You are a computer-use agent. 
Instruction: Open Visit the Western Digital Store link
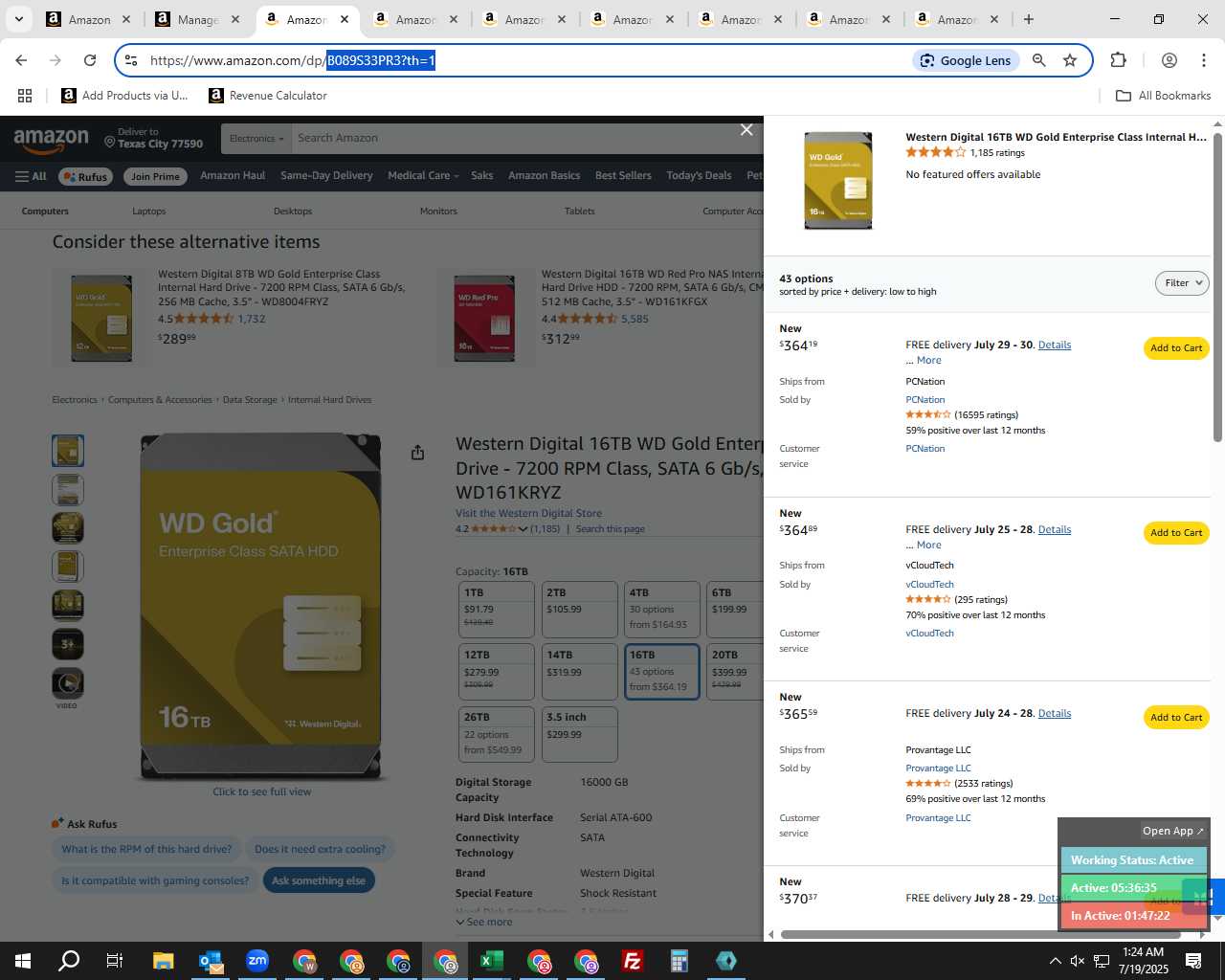(528, 514)
